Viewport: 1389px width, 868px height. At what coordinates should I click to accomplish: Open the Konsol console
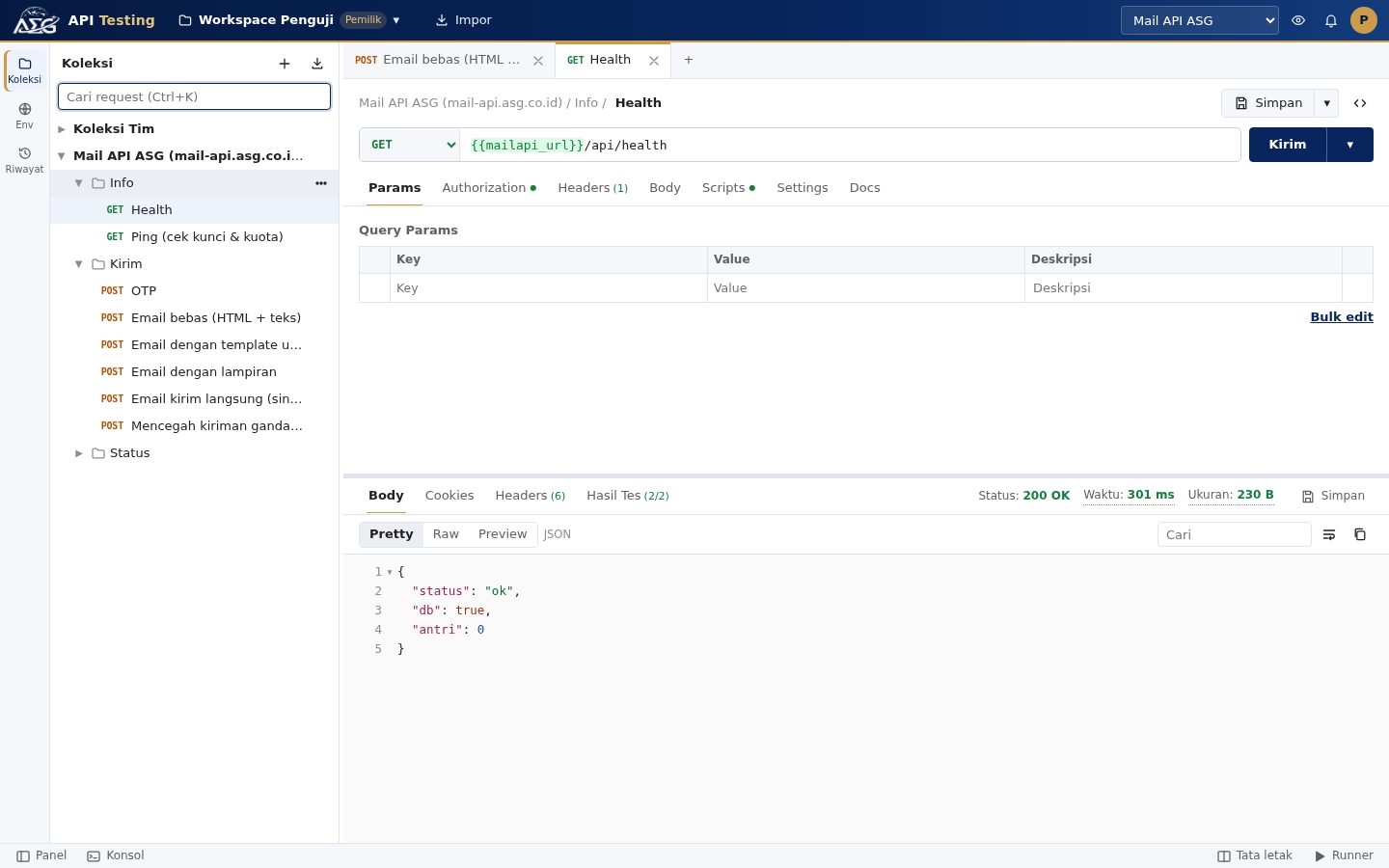coord(116,855)
